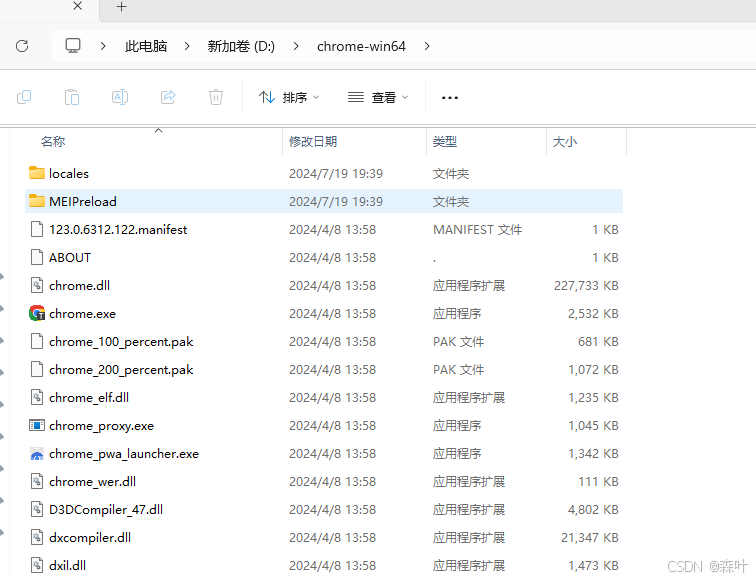
Task: Select the chrome.dll file name
Action: click(80, 285)
